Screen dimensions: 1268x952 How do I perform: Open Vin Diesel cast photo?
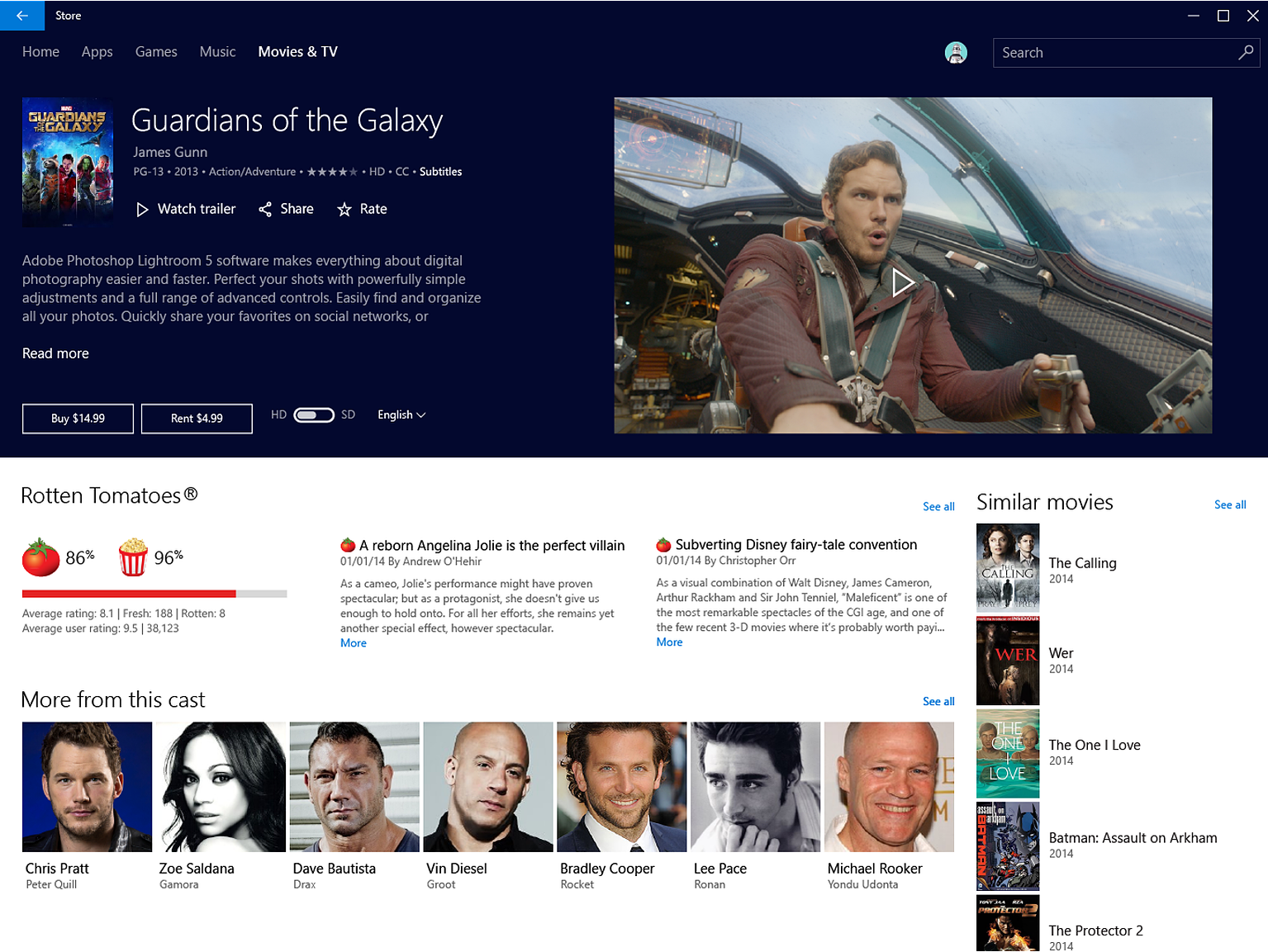point(488,787)
